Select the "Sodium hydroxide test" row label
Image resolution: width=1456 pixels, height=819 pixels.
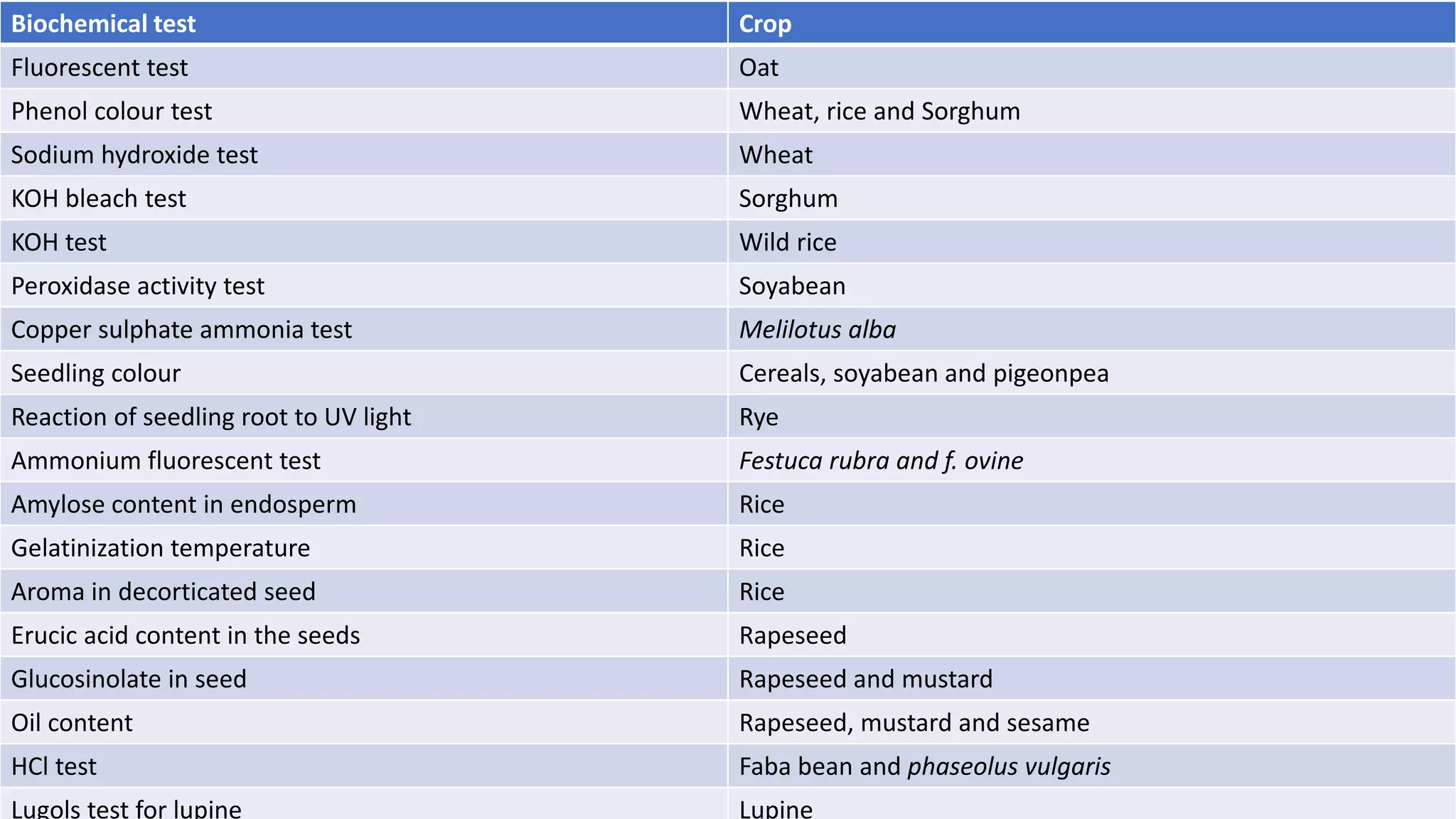point(134,155)
